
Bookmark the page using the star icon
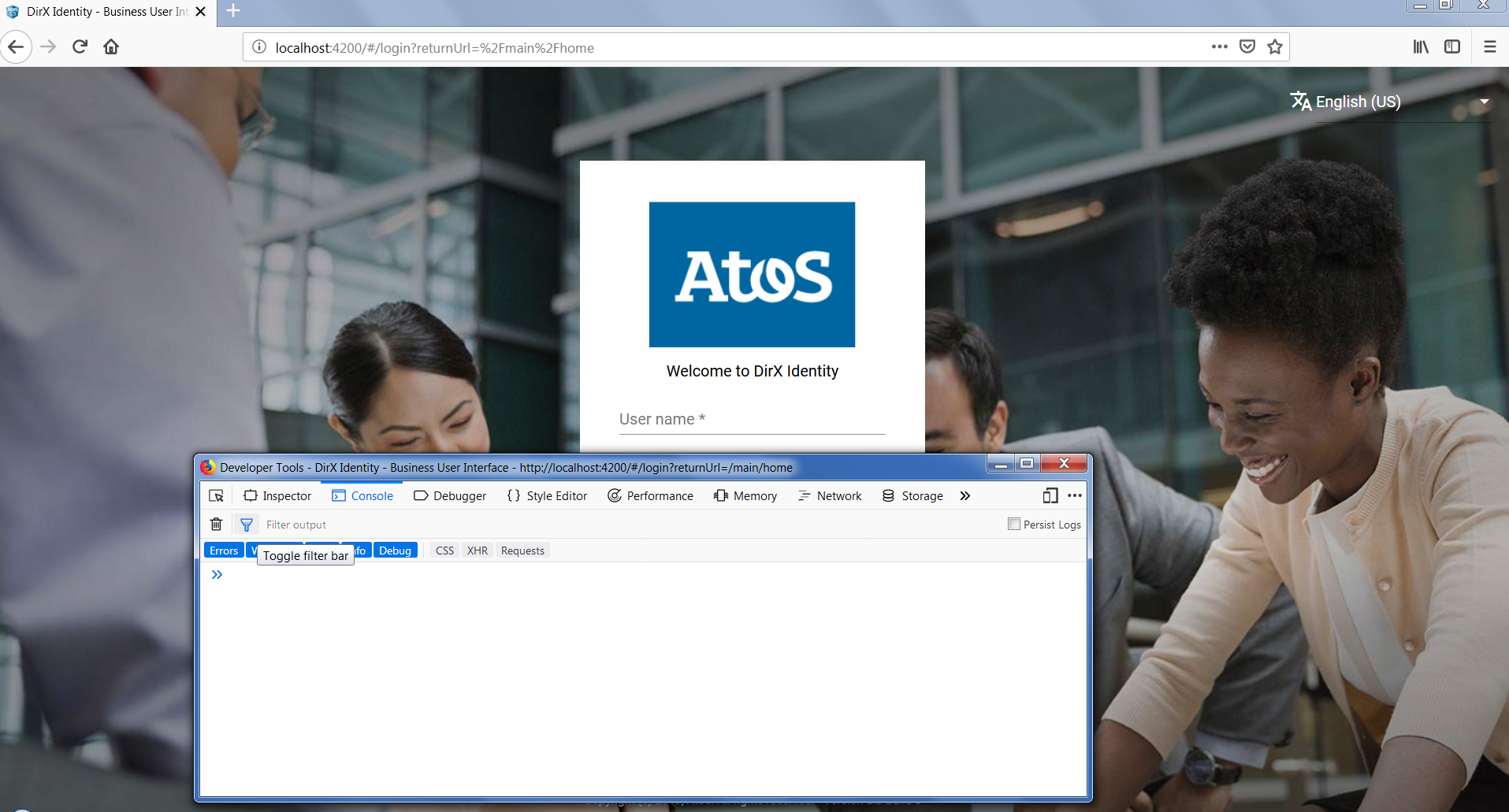click(x=1274, y=46)
